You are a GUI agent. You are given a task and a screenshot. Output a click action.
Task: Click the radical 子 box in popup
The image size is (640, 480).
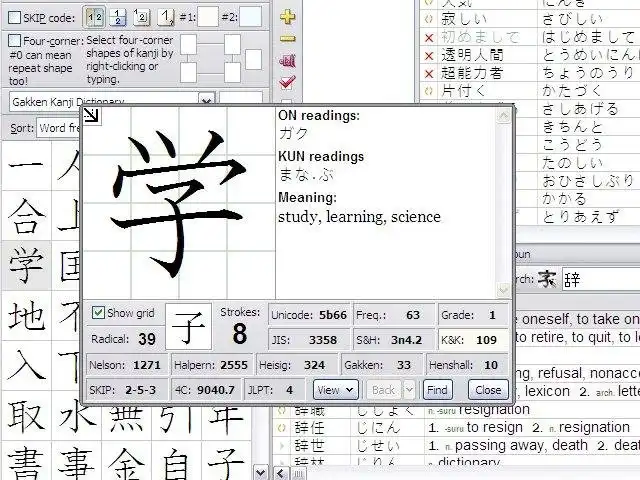[189, 327]
